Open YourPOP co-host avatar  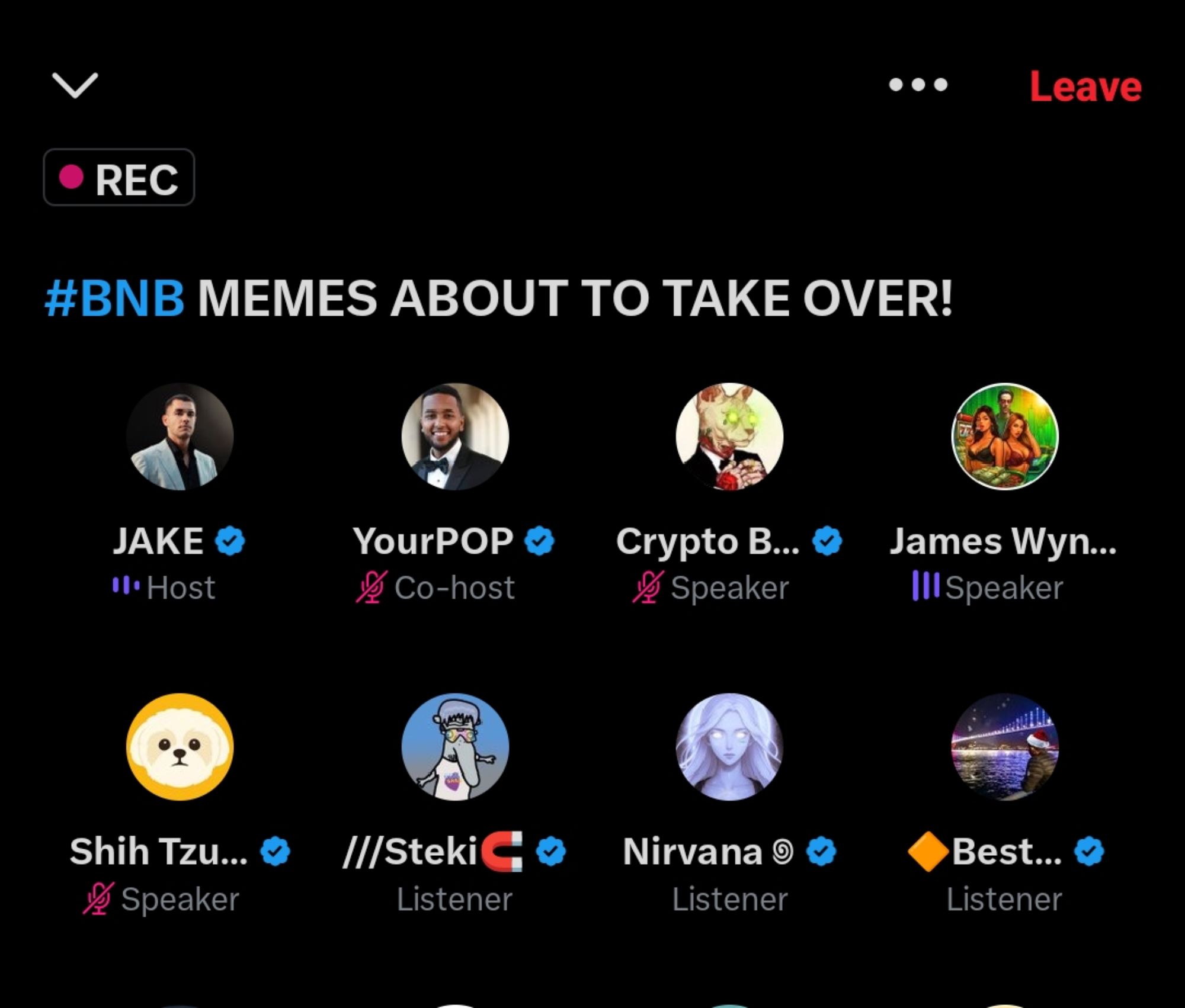[455, 436]
